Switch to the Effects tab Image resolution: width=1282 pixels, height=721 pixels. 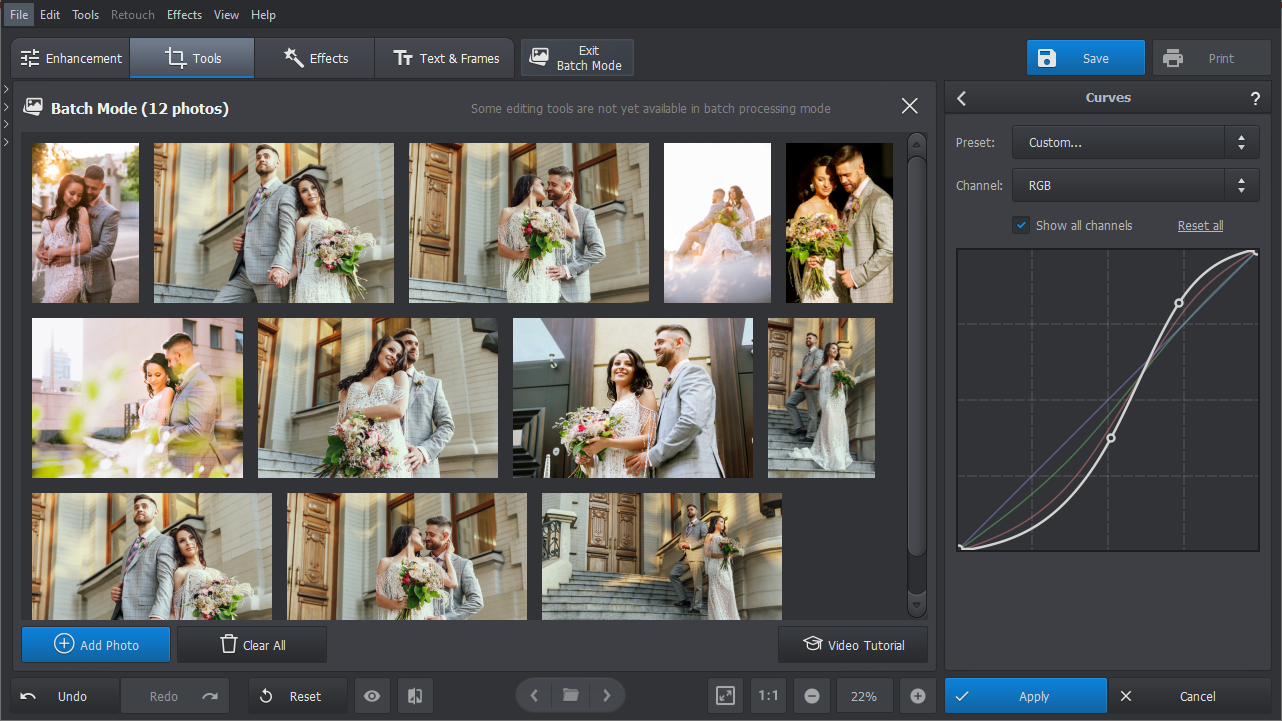(x=315, y=58)
